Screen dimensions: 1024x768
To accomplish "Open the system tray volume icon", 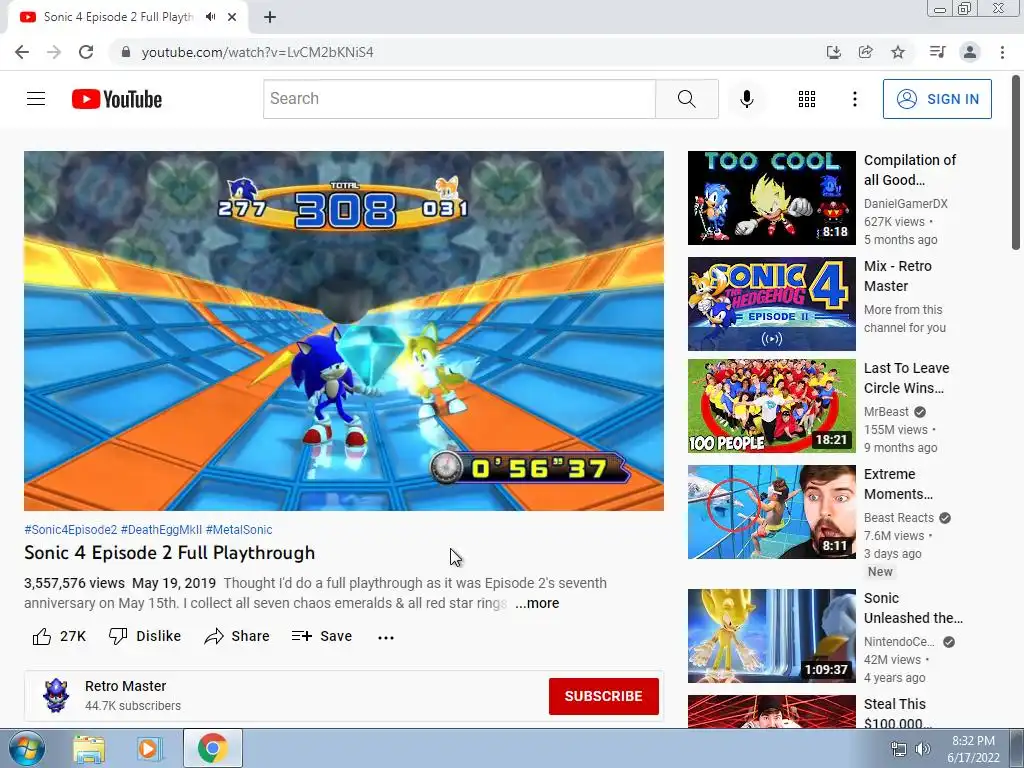I will [x=922, y=749].
